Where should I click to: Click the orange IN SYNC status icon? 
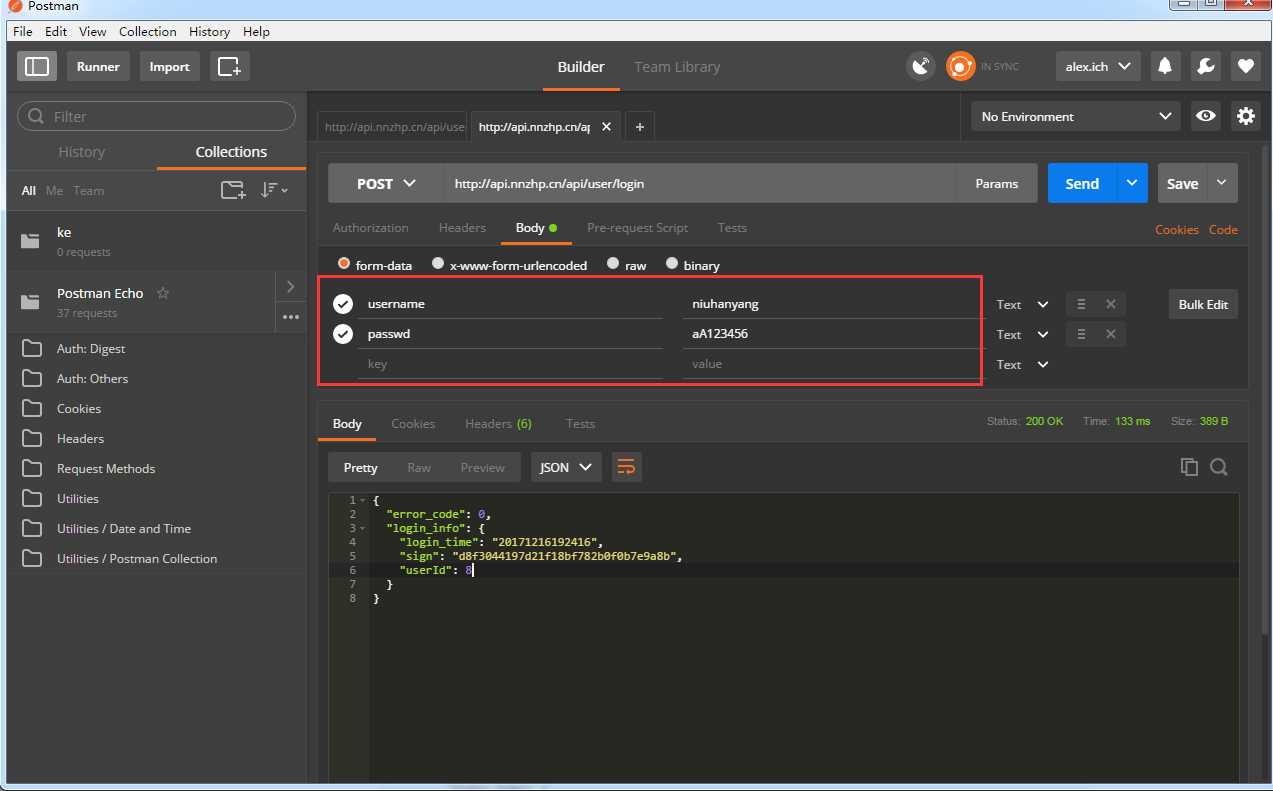pyautogui.click(x=960, y=67)
